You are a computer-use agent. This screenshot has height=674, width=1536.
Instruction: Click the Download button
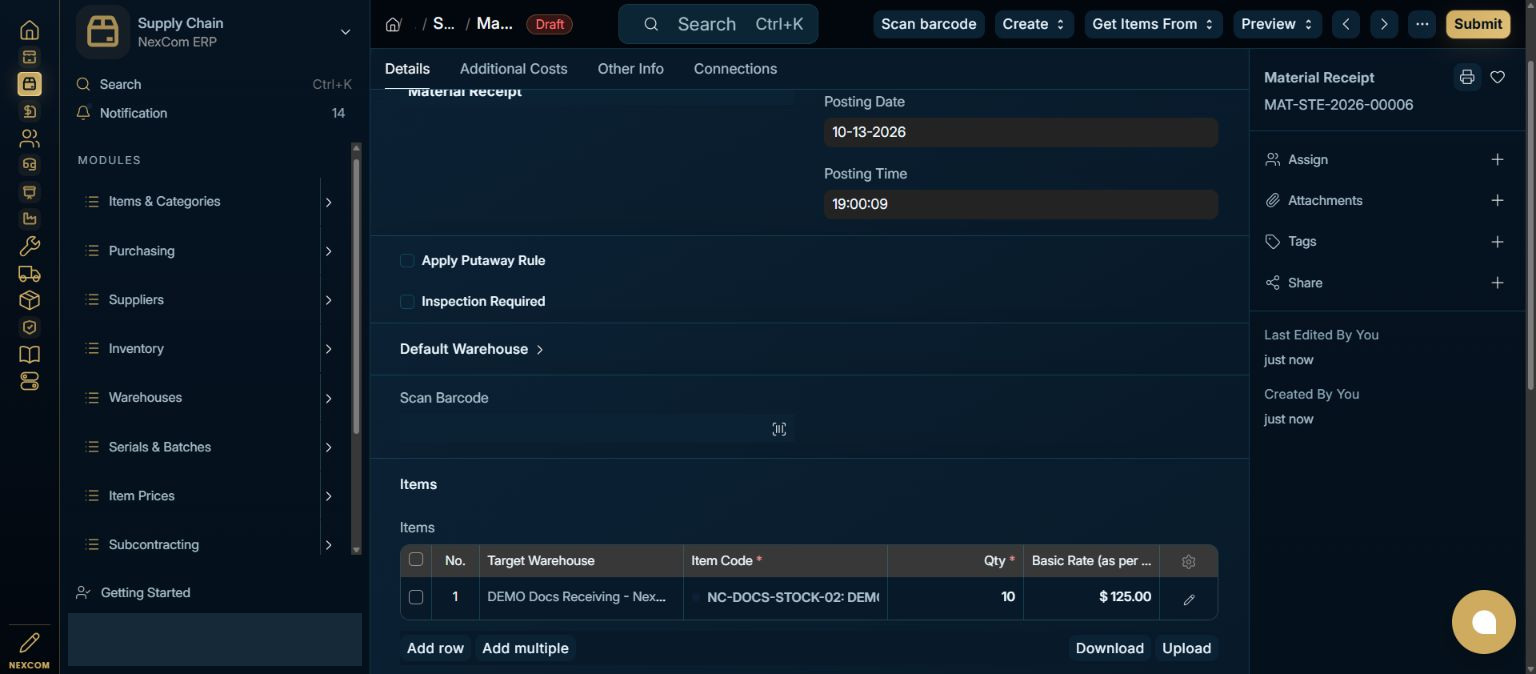click(x=1109, y=648)
